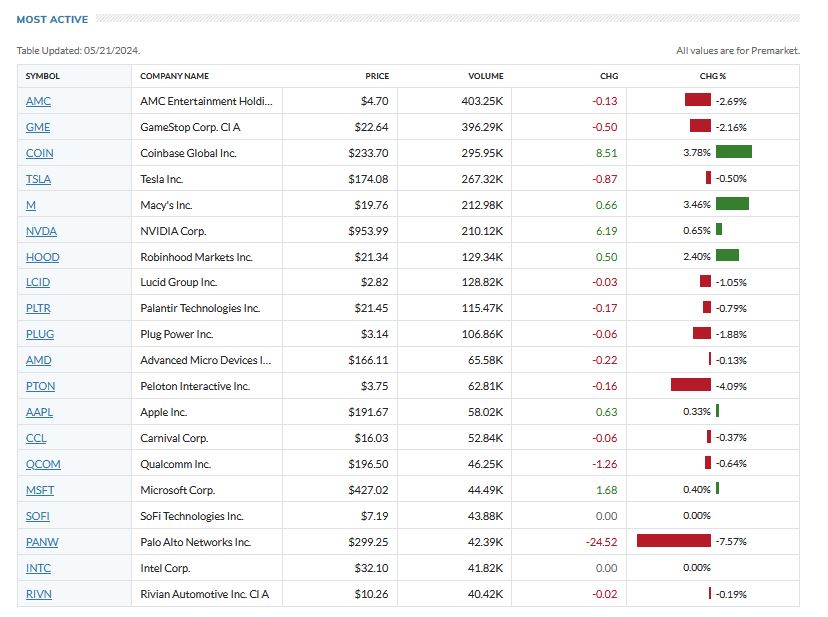The height and width of the screenshot is (617, 828).
Task: Click the Most Active section heading
Action: pyautogui.click(x=52, y=19)
